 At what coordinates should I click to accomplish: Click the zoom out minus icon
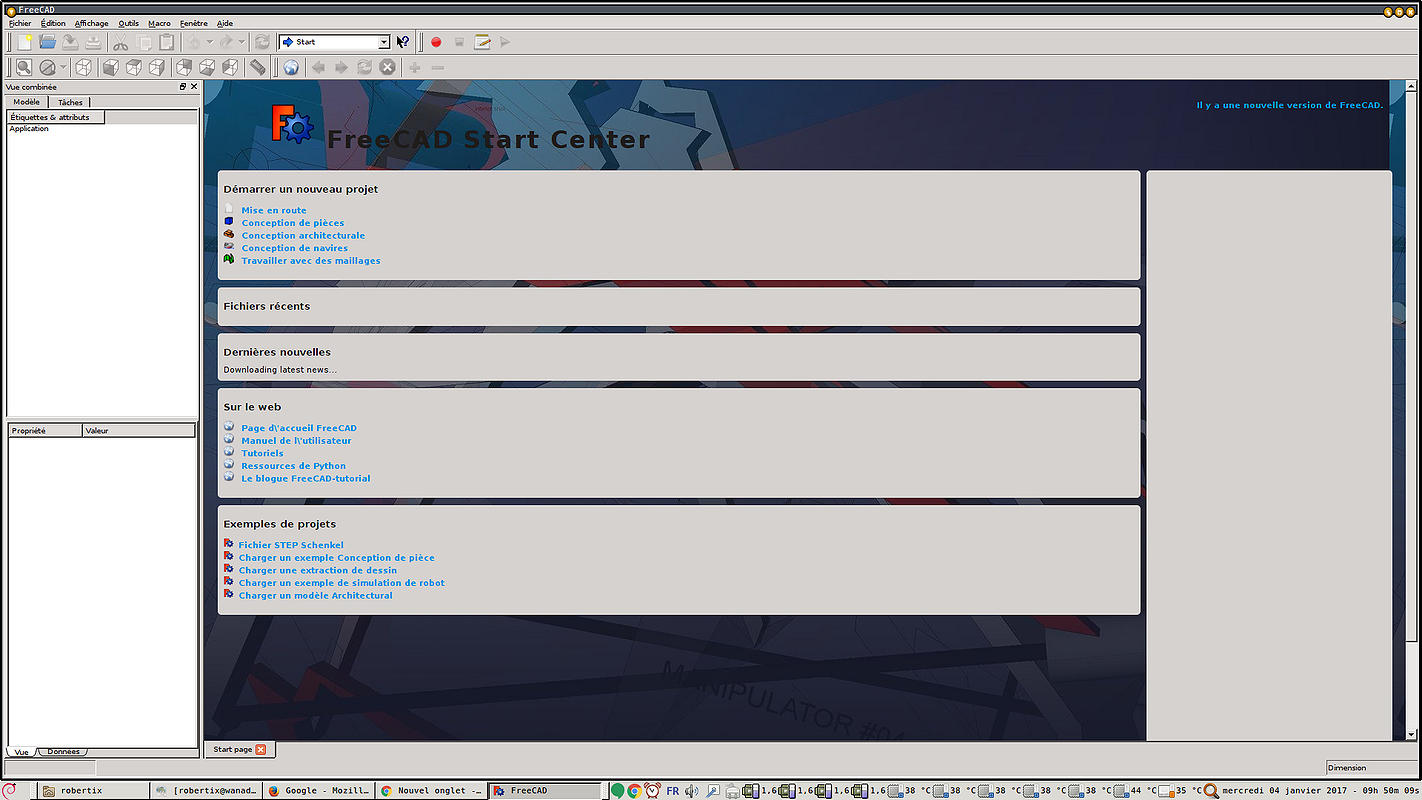click(437, 67)
